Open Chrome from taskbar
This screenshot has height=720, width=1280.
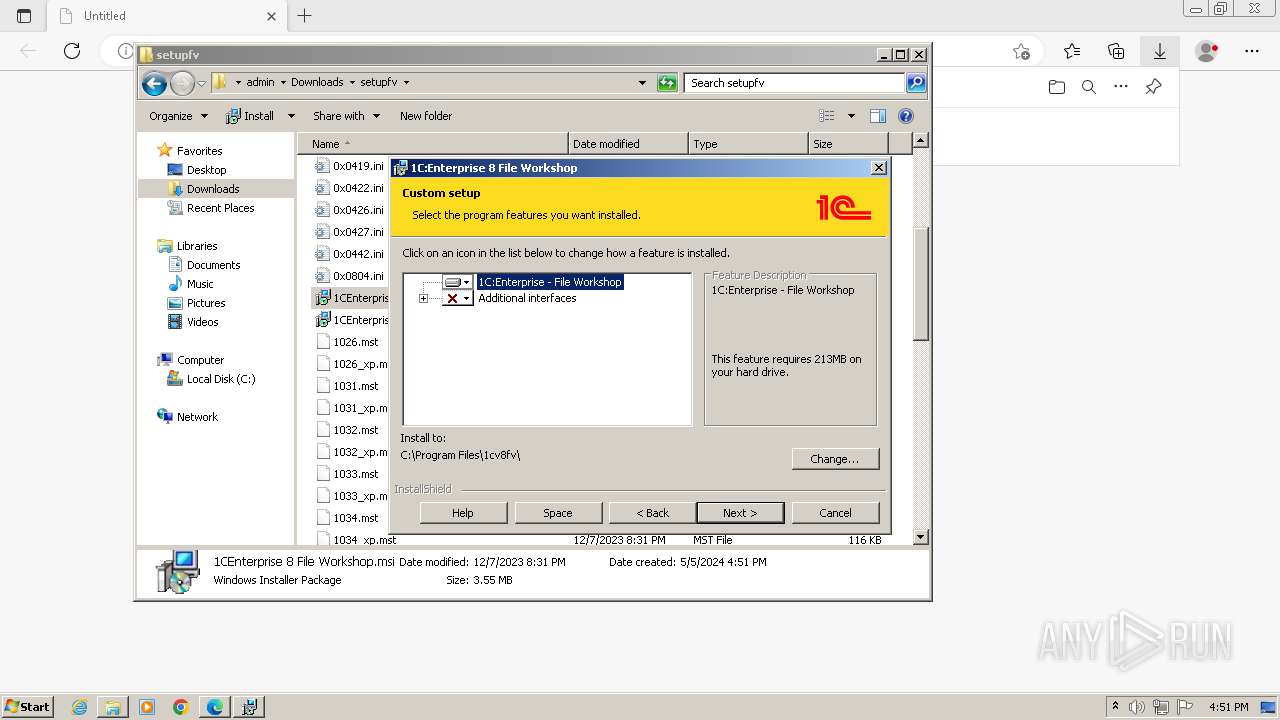pyautogui.click(x=181, y=707)
